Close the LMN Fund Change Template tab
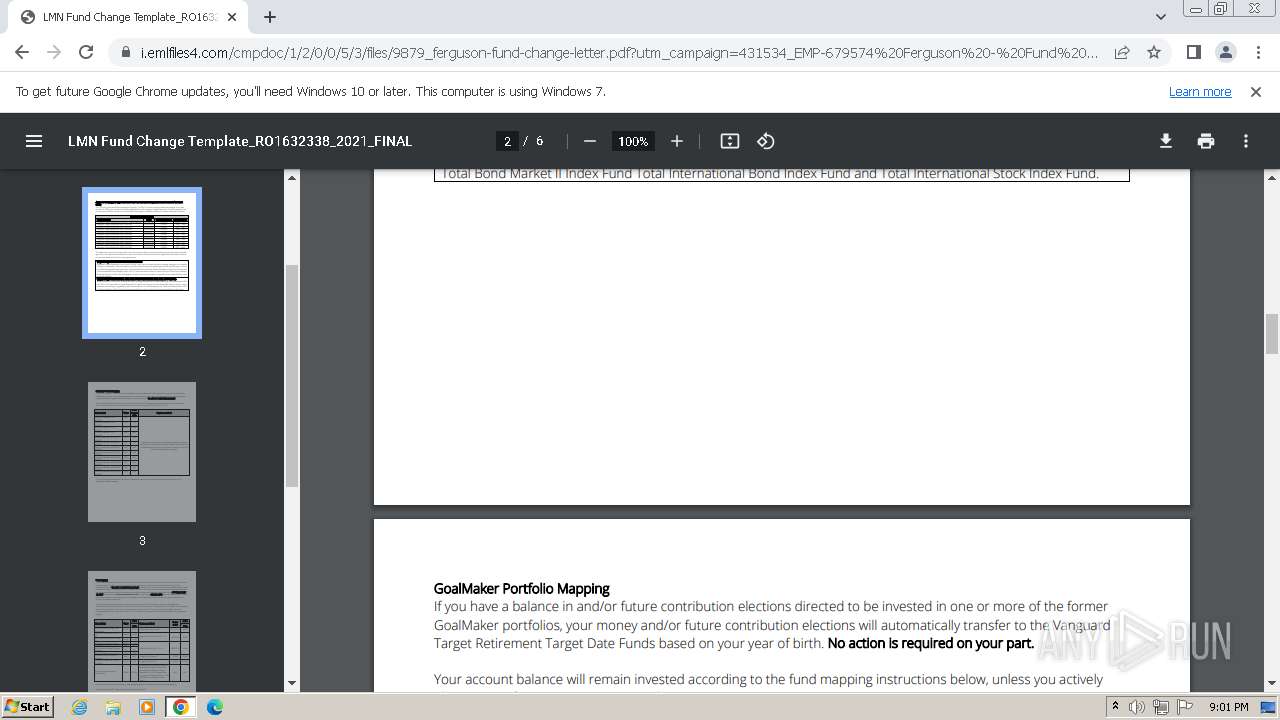The image size is (1280, 720). coord(232,17)
